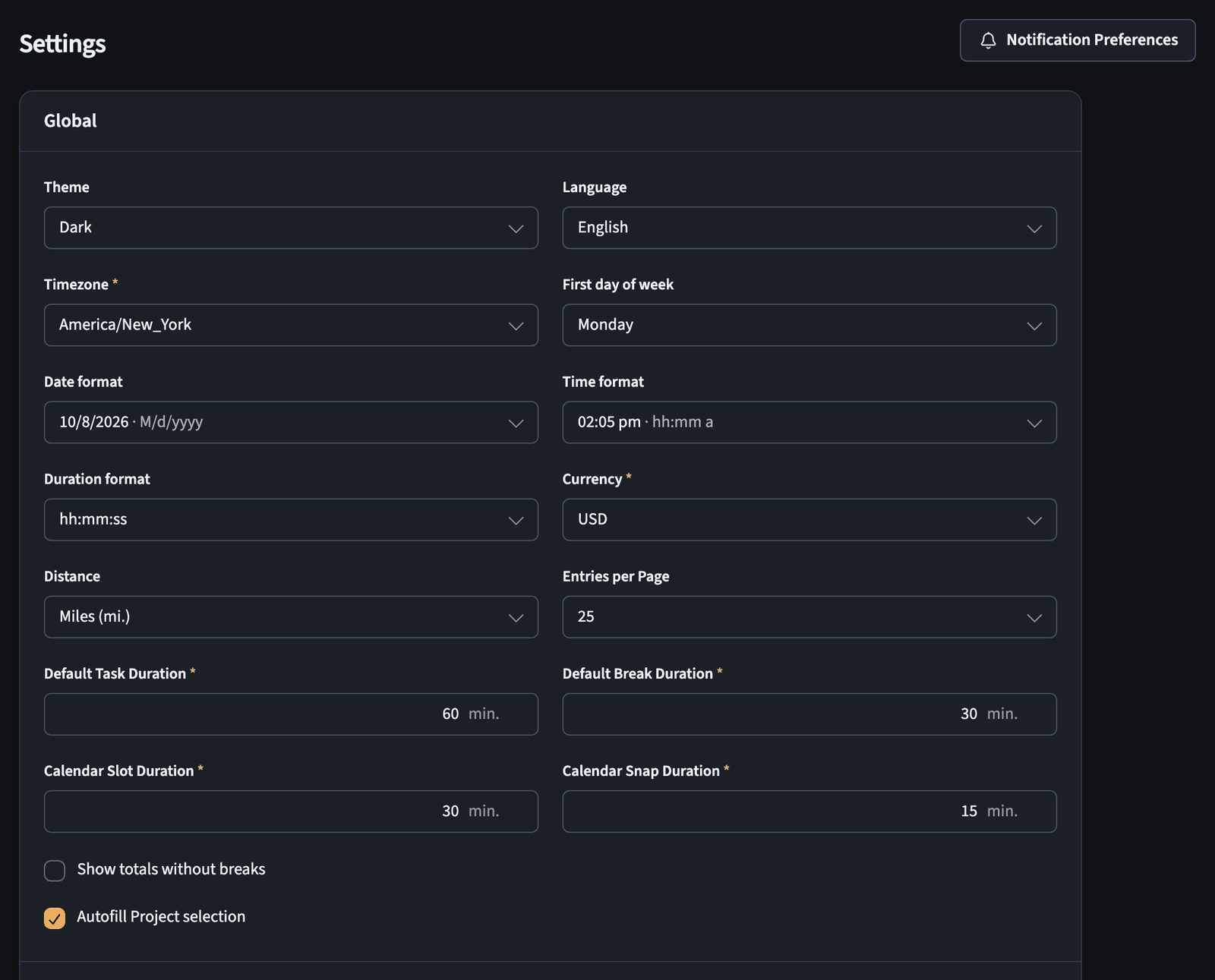The height and width of the screenshot is (980, 1215).
Task: Open the Distance dropdown Miles (mi.)
Action: pyautogui.click(x=291, y=616)
